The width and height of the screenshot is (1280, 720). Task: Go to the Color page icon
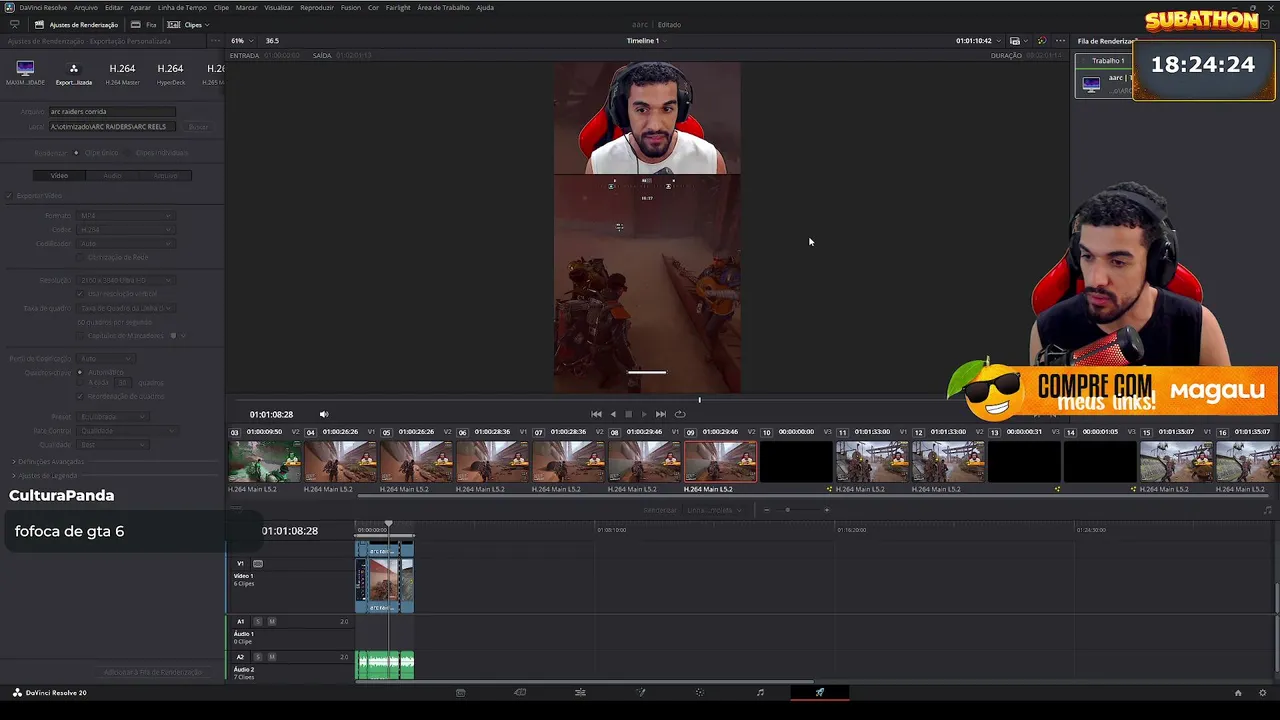[700, 692]
